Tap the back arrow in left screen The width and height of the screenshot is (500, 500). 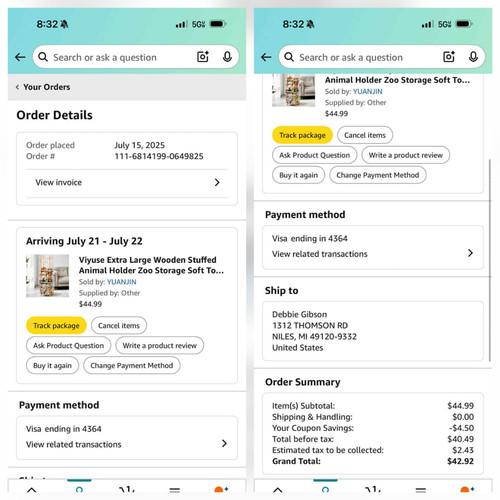tap(20, 57)
